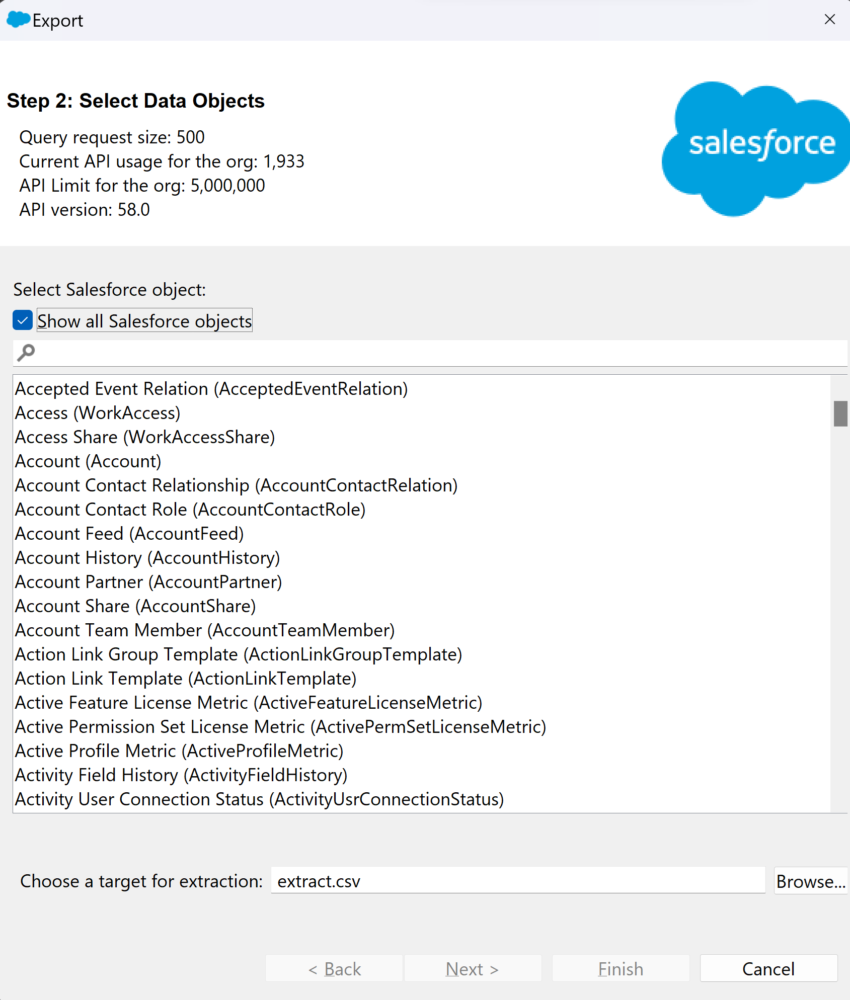Select Accepted Event Relation object
This screenshot has height=1000, width=850.
[421, 389]
